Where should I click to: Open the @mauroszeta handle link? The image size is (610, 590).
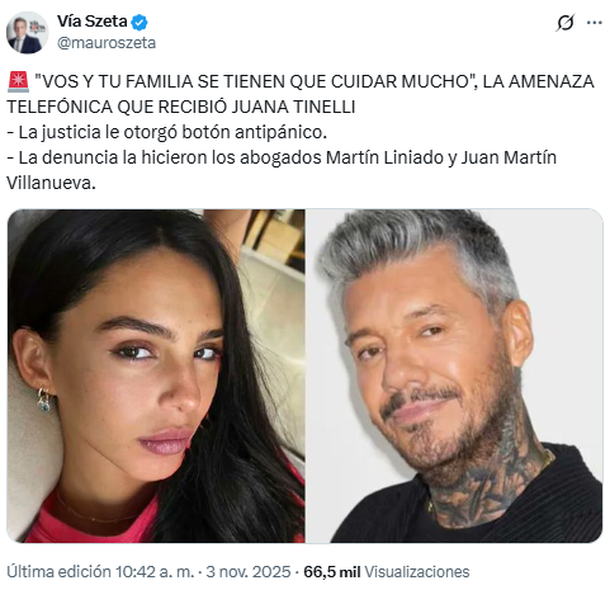(x=106, y=43)
